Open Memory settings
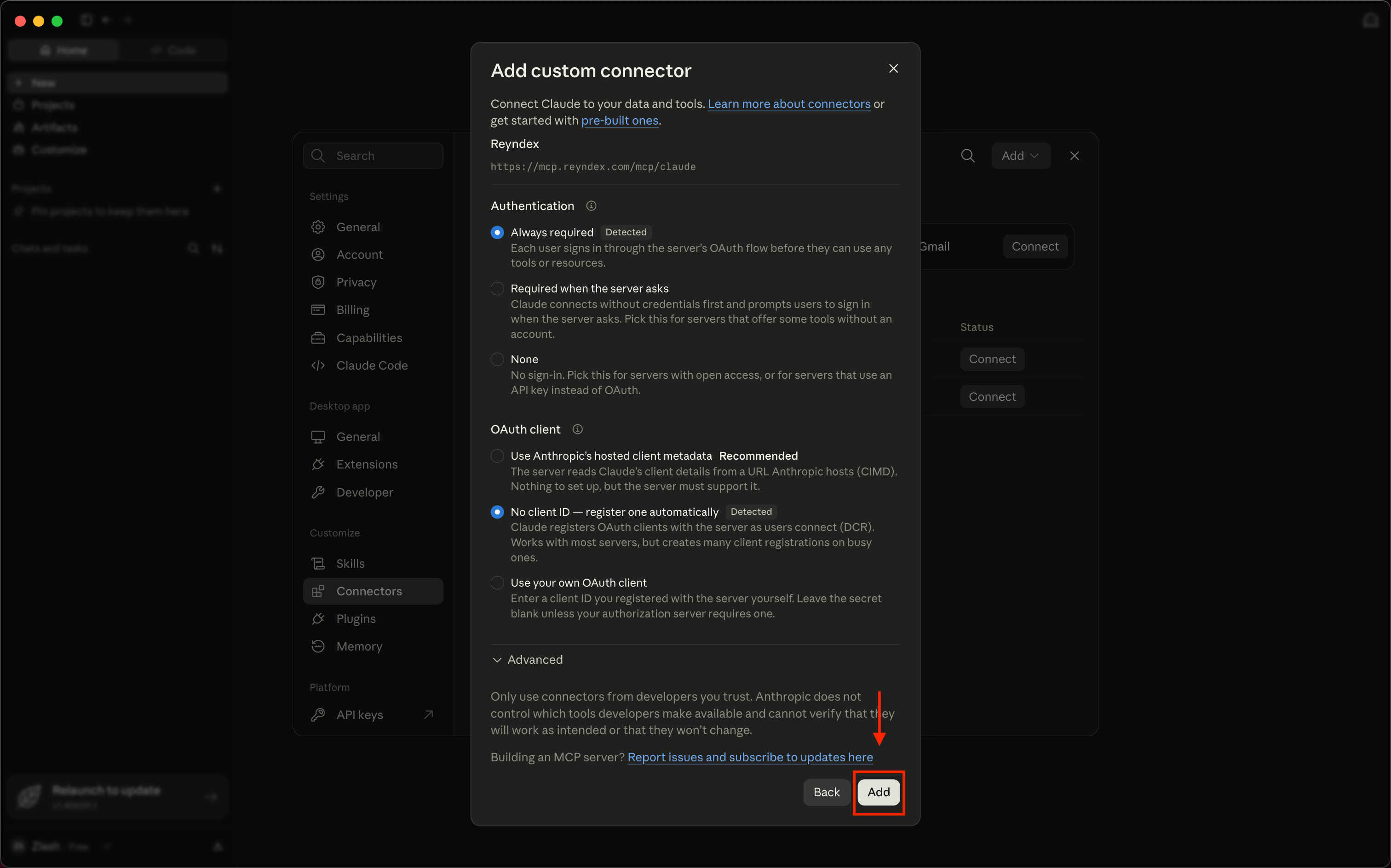 pyautogui.click(x=374, y=646)
